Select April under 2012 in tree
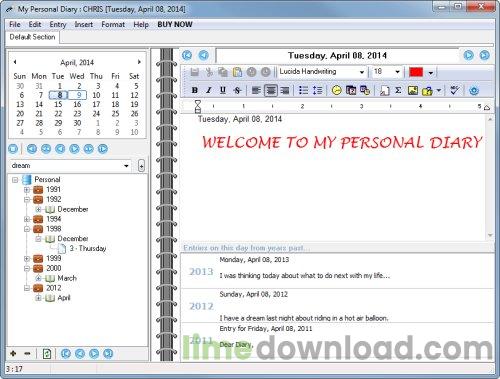 click(x=64, y=298)
